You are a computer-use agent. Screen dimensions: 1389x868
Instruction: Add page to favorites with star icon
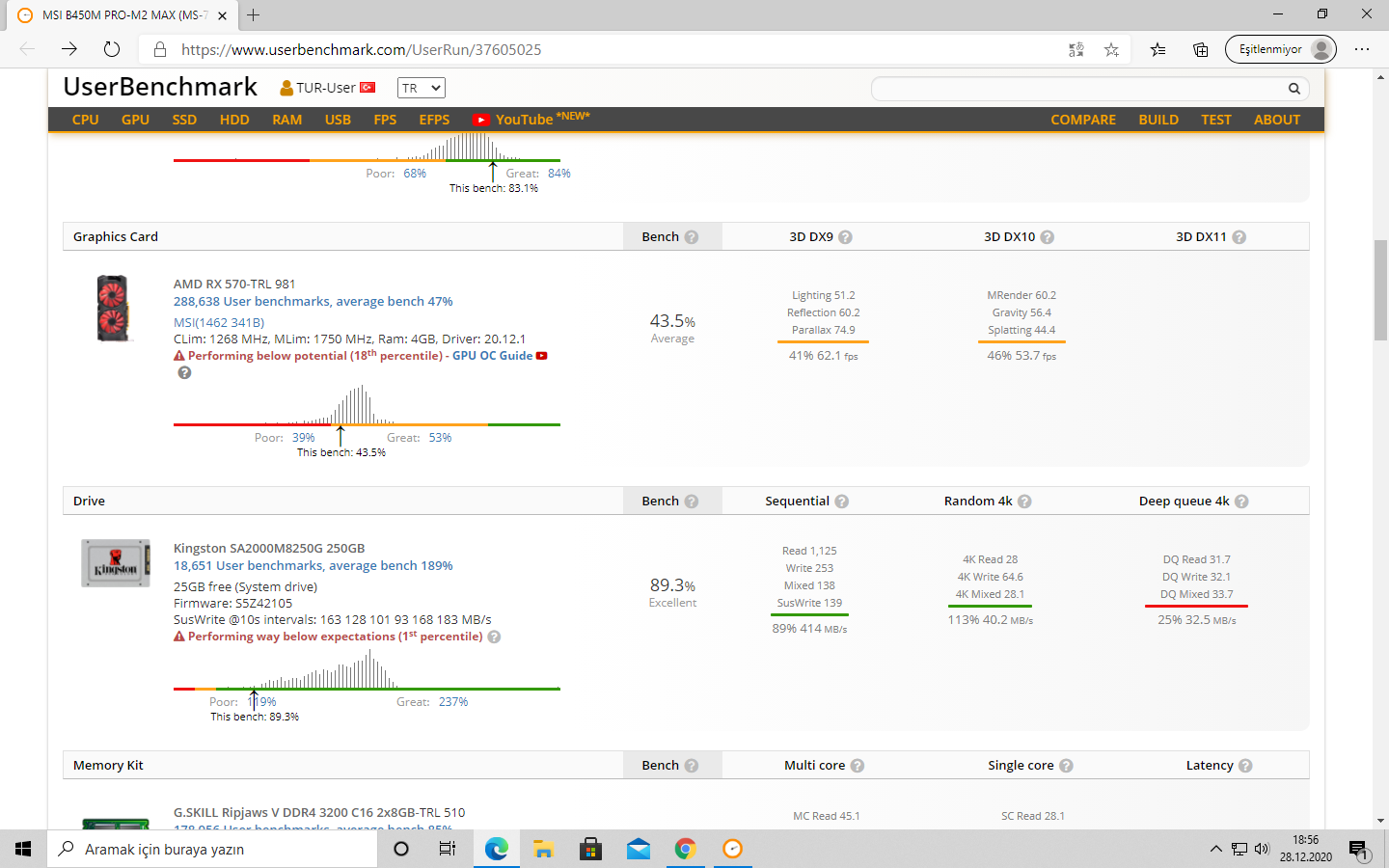1111,49
